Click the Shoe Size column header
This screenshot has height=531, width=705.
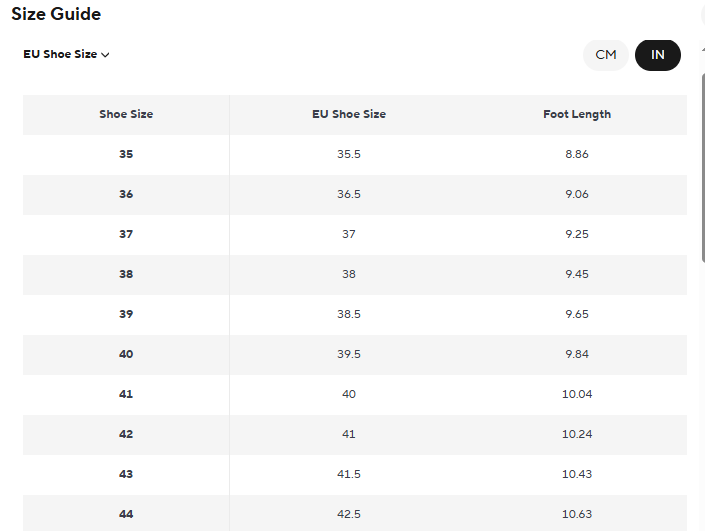tap(126, 114)
